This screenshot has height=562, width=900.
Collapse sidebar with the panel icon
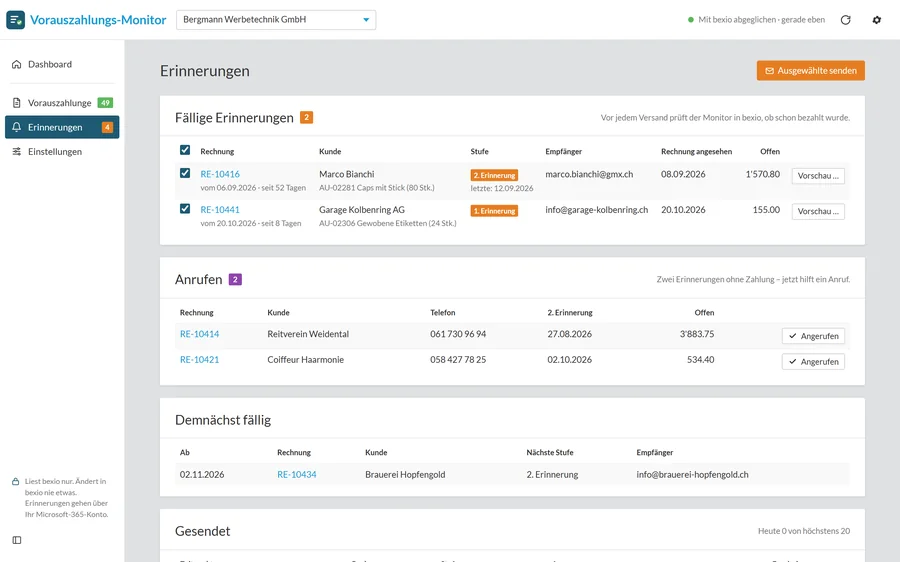(x=17, y=540)
